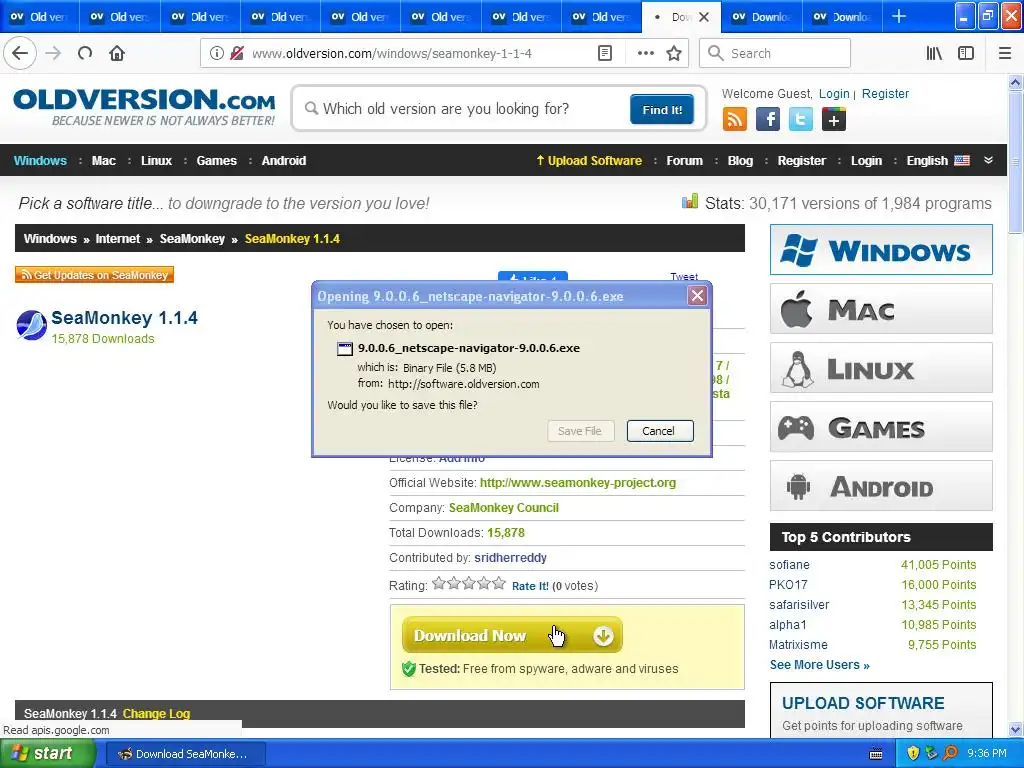The width and height of the screenshot is (1024, 768).
Task: Click the security shield tray icon
Action: click(x=913, y=753)
